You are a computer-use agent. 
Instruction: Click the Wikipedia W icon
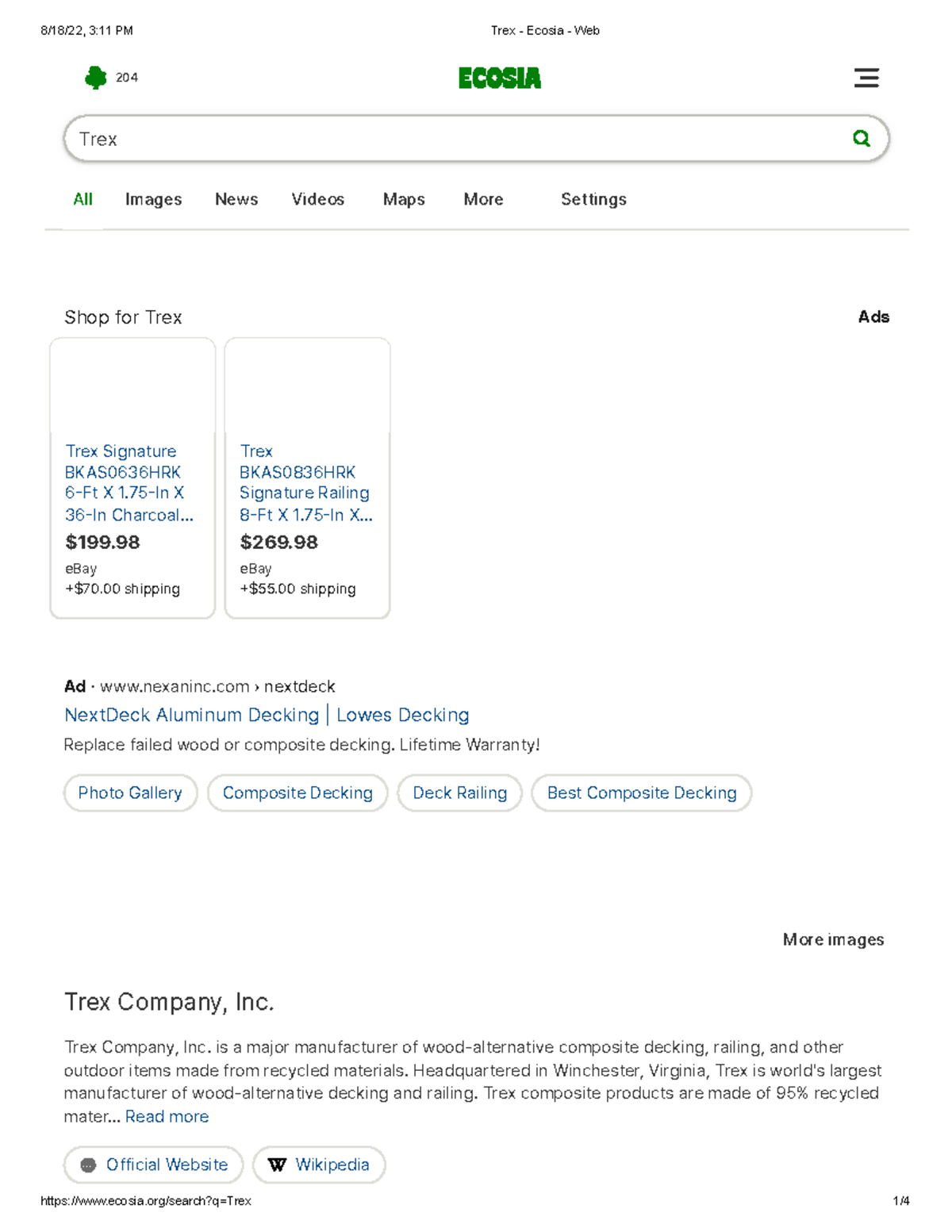pyautogui.click(x=276, y=1165)
